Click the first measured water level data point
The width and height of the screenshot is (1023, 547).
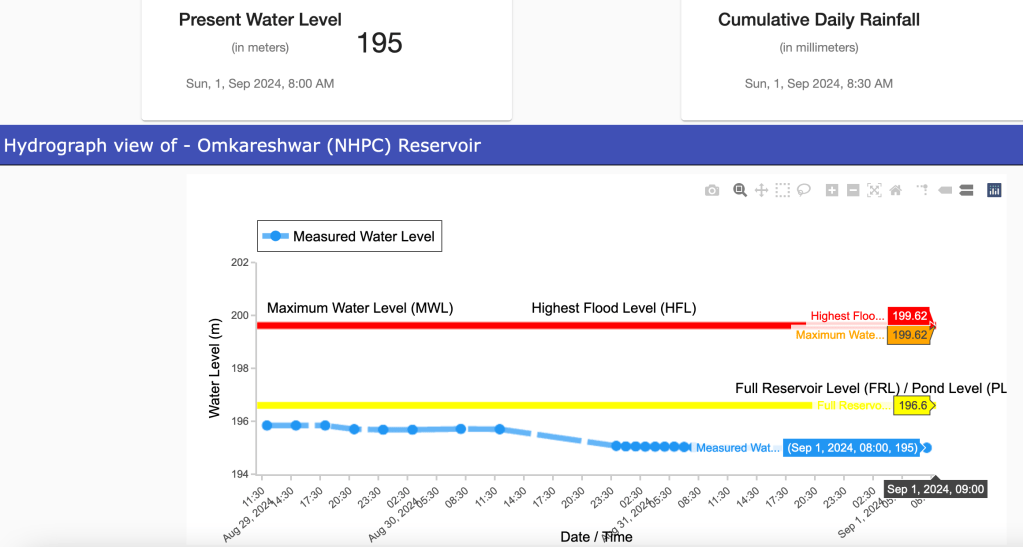pos(267,426)
